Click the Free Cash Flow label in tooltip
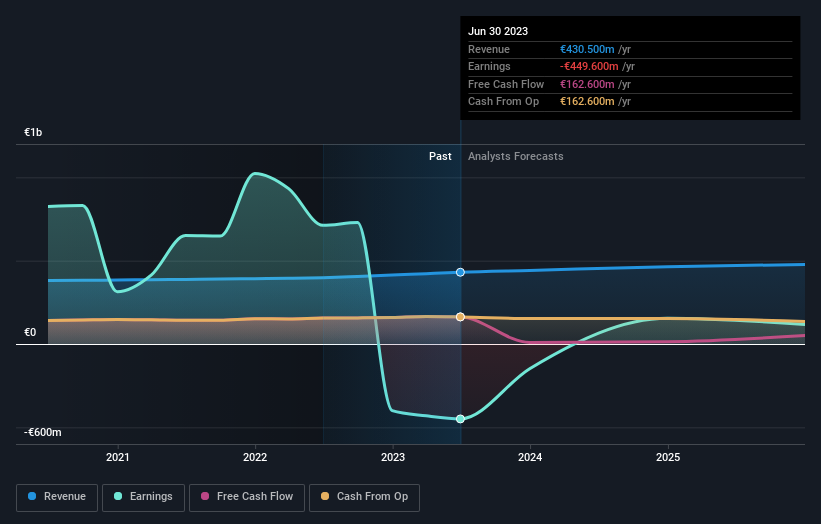Viewport: 821px width, 524px height. click(x=506, y=84)
